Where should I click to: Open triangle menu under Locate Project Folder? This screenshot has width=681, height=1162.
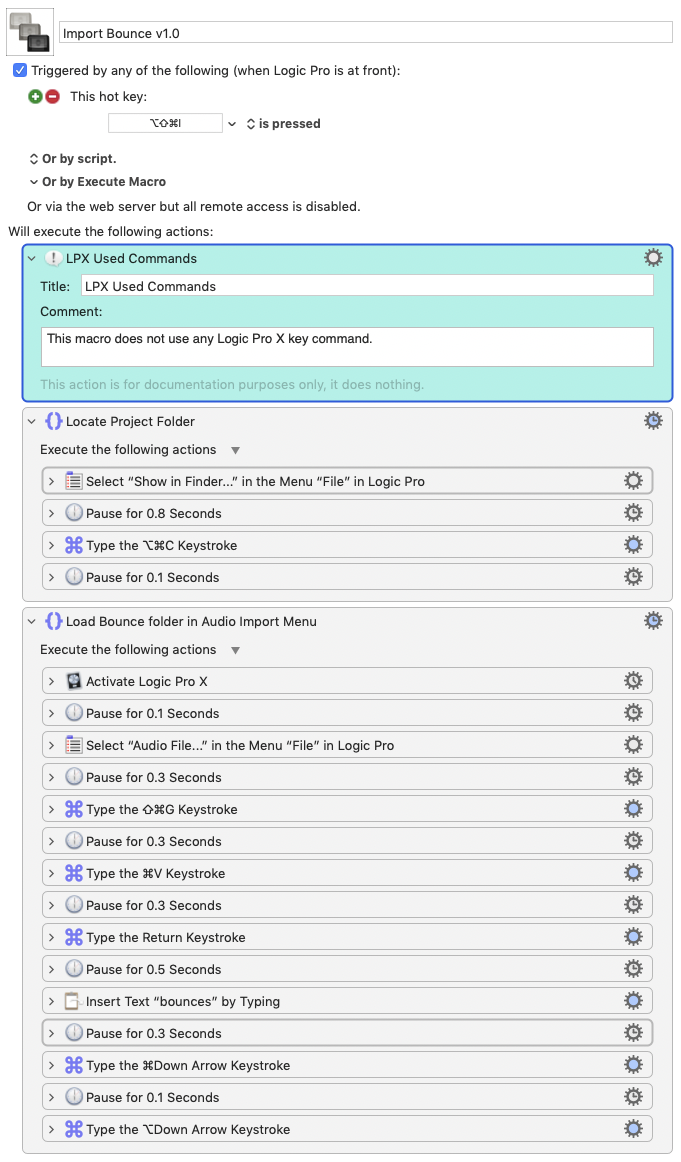tap(235, 451)
